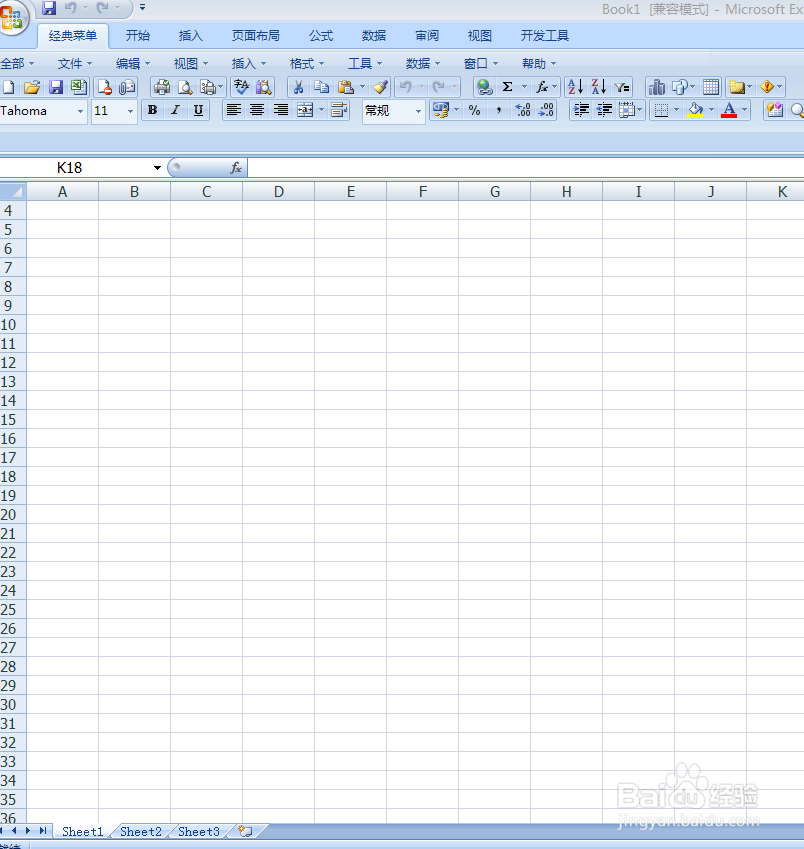Copy selection using the Copy icon
804x849 pixels.
click(x=322, y=87)
